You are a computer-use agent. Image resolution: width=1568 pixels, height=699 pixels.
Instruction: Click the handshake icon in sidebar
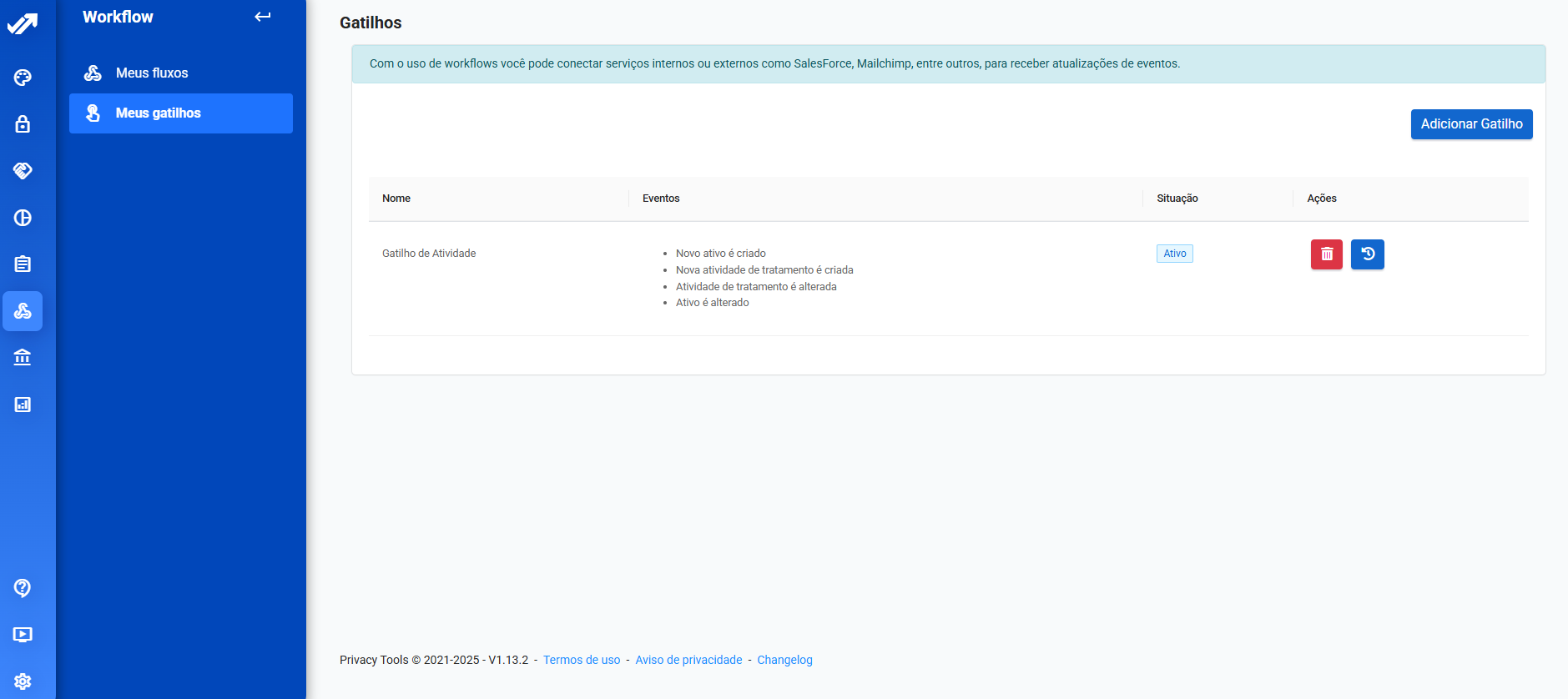pos(23,171)
